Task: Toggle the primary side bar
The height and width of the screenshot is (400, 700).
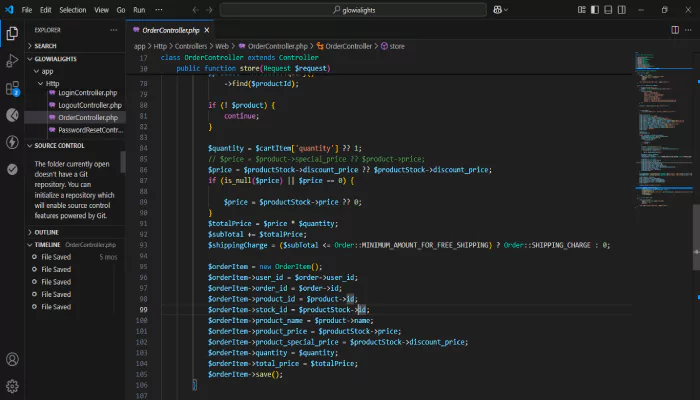Action: 595,10
